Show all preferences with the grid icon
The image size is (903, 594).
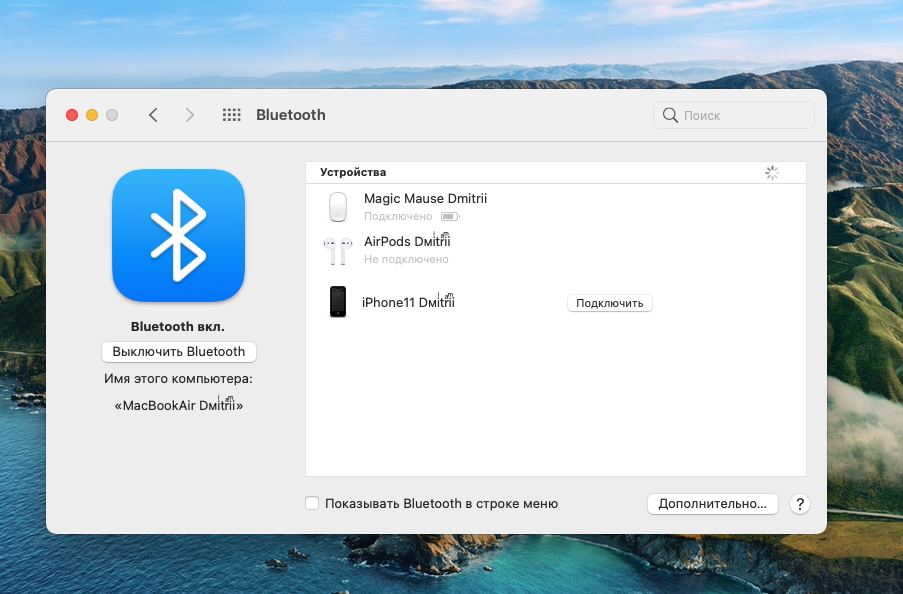click(x=232, y=115)
